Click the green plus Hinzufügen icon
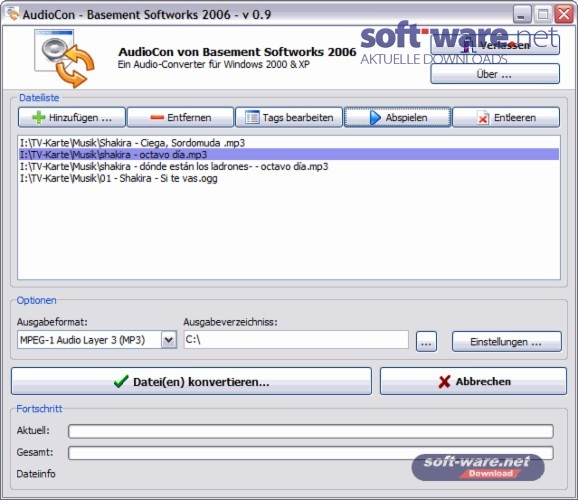This screenshot has width=578, height=500. click(x=39, y=118)
